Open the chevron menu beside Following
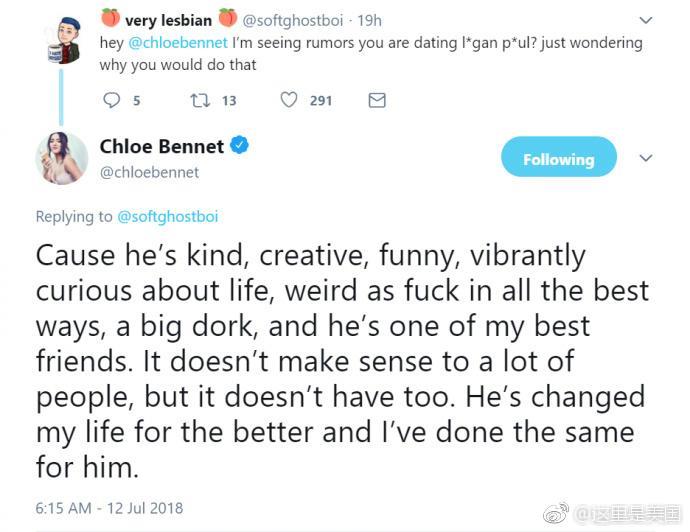This screenshot has height=532, width=690. click(x=646, y=158)
